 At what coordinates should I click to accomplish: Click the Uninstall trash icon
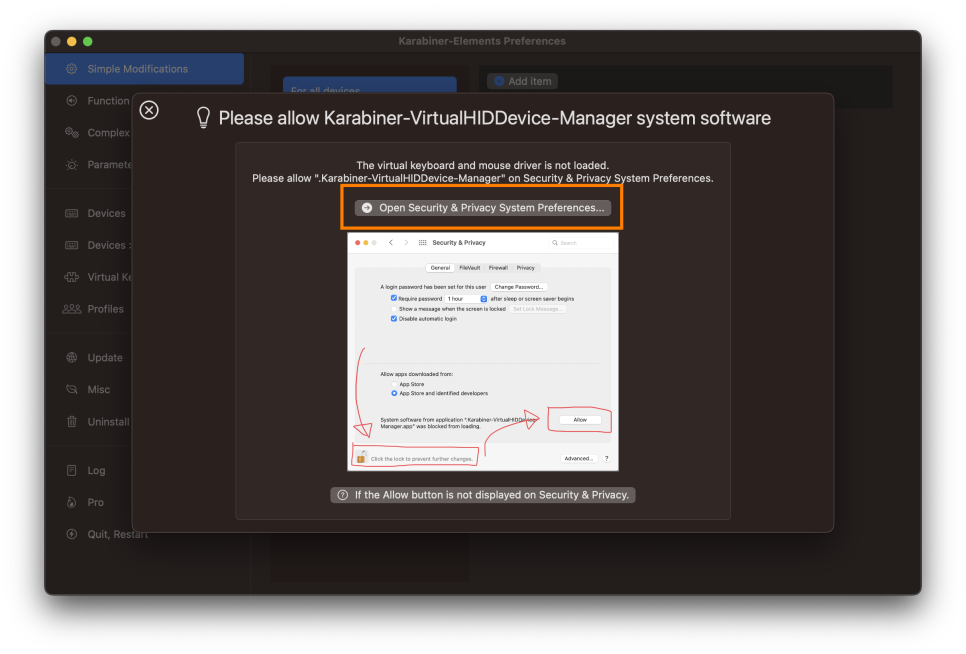pos(71,422)
